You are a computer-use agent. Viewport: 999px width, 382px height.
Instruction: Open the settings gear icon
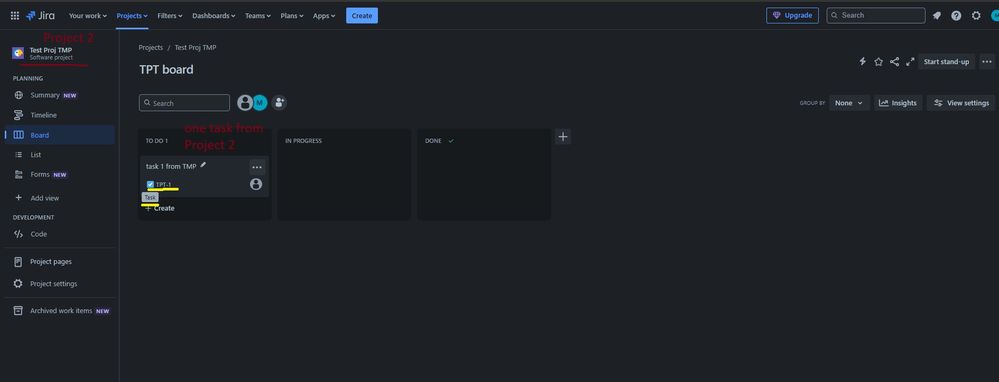pos(976,16)
